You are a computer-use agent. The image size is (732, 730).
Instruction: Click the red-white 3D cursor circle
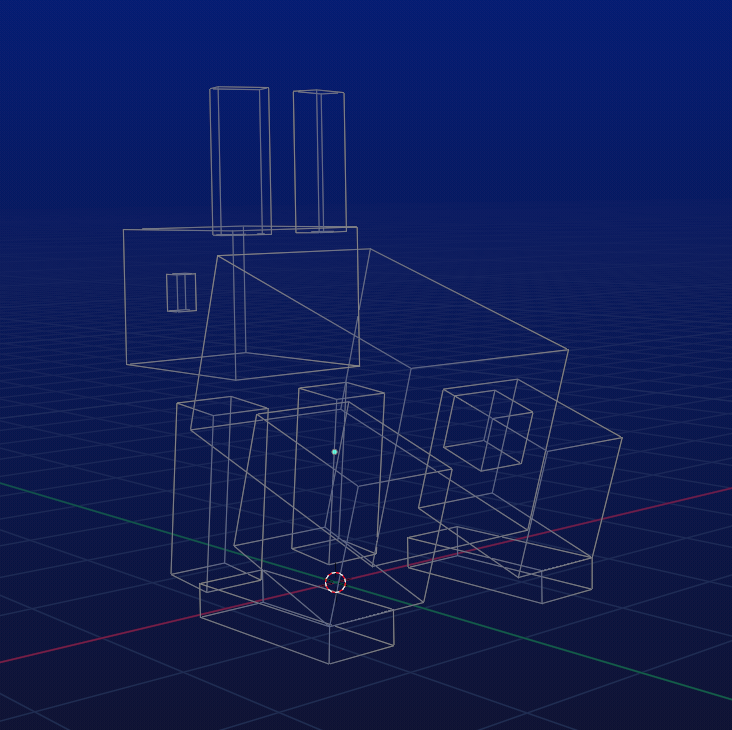pos(336,583)
